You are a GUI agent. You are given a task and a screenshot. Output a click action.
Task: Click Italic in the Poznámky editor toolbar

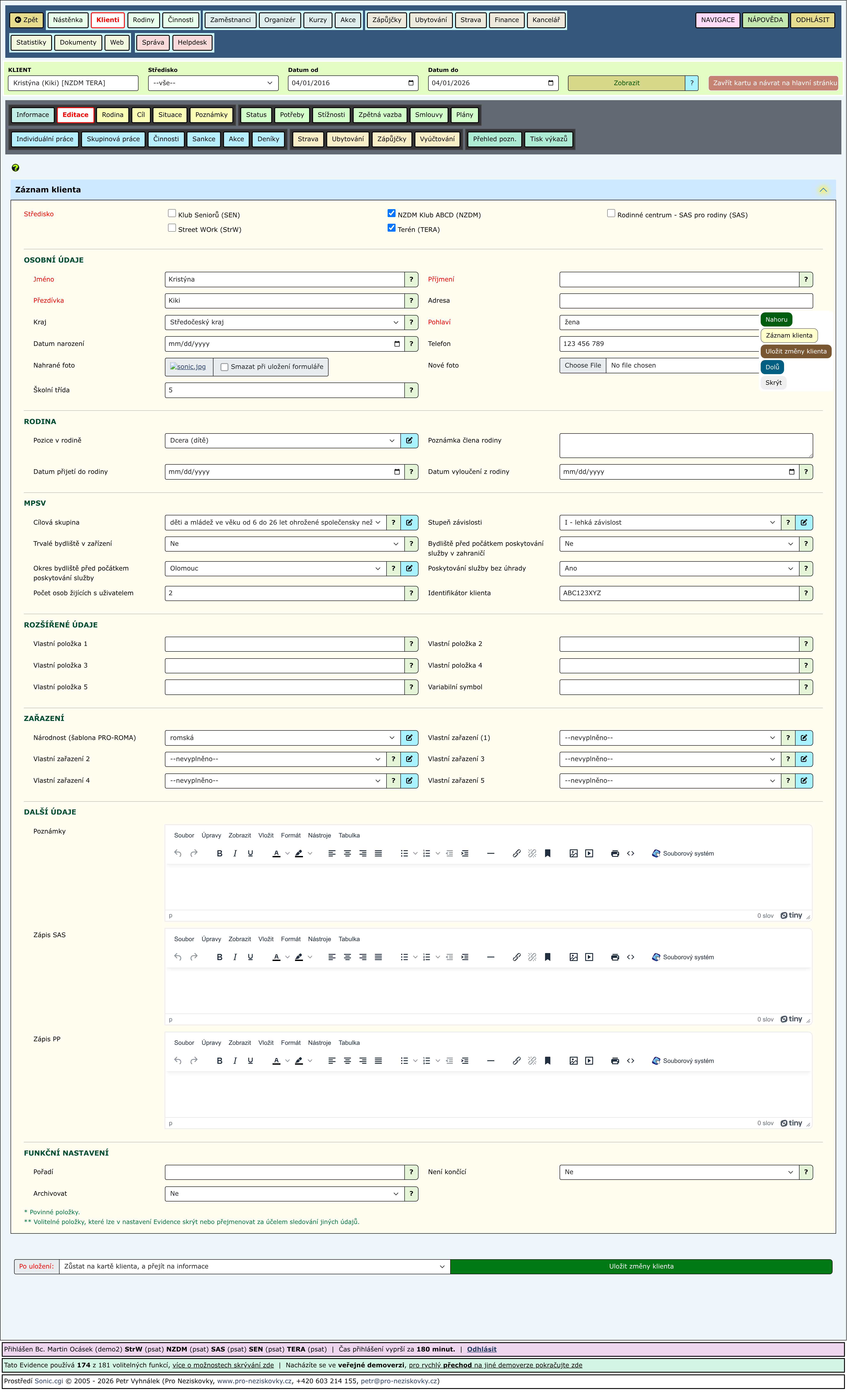[x=235, y=853]
